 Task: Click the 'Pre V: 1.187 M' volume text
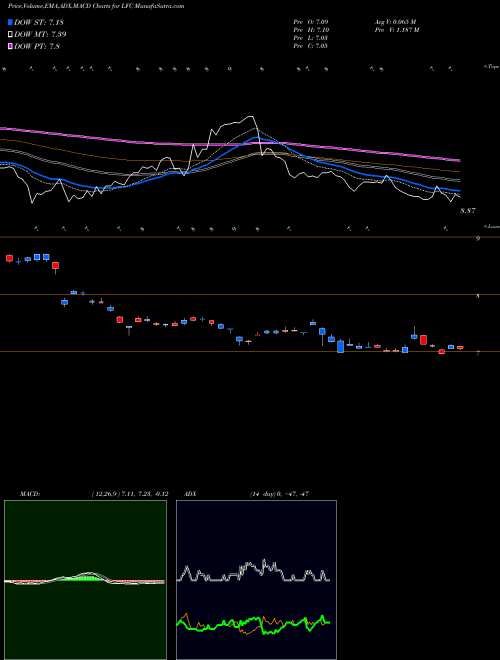point(396,29)
